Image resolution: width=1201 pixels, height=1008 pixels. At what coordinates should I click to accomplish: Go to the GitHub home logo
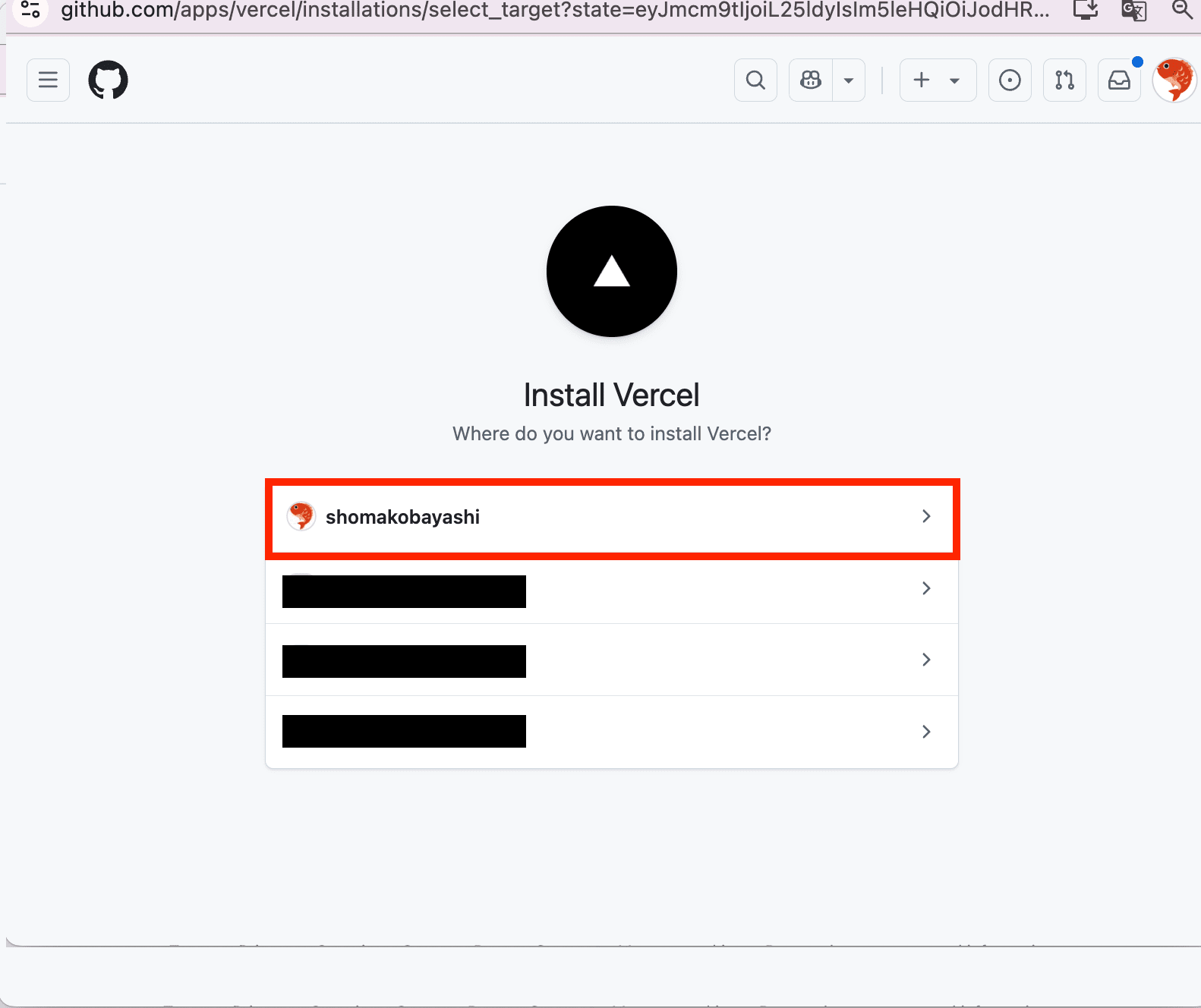(108, 80)
